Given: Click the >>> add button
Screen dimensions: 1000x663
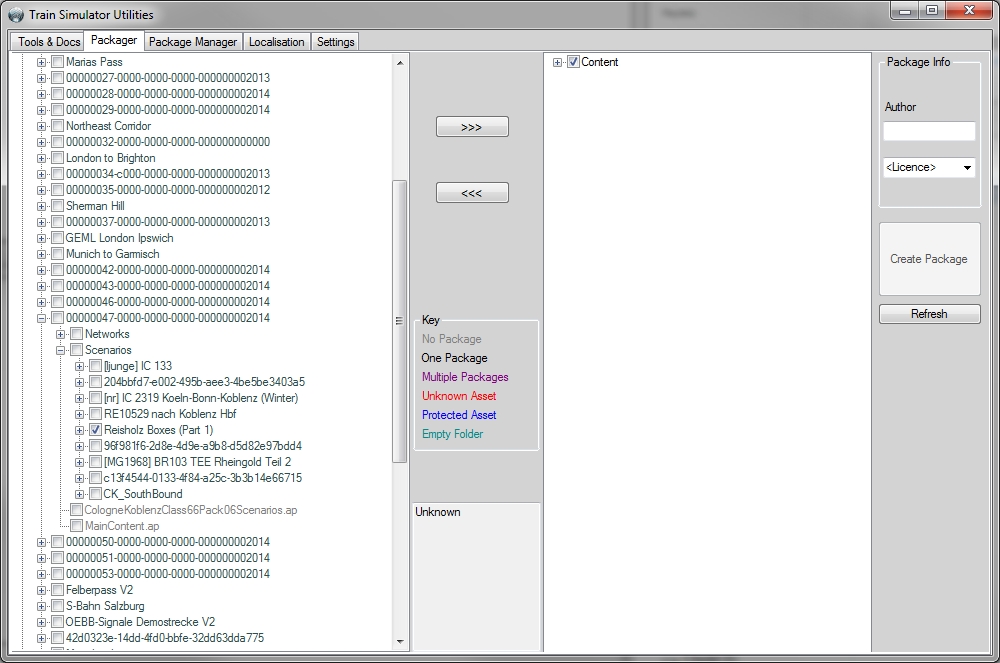Looking at the screenshot, I should point(472,127).
